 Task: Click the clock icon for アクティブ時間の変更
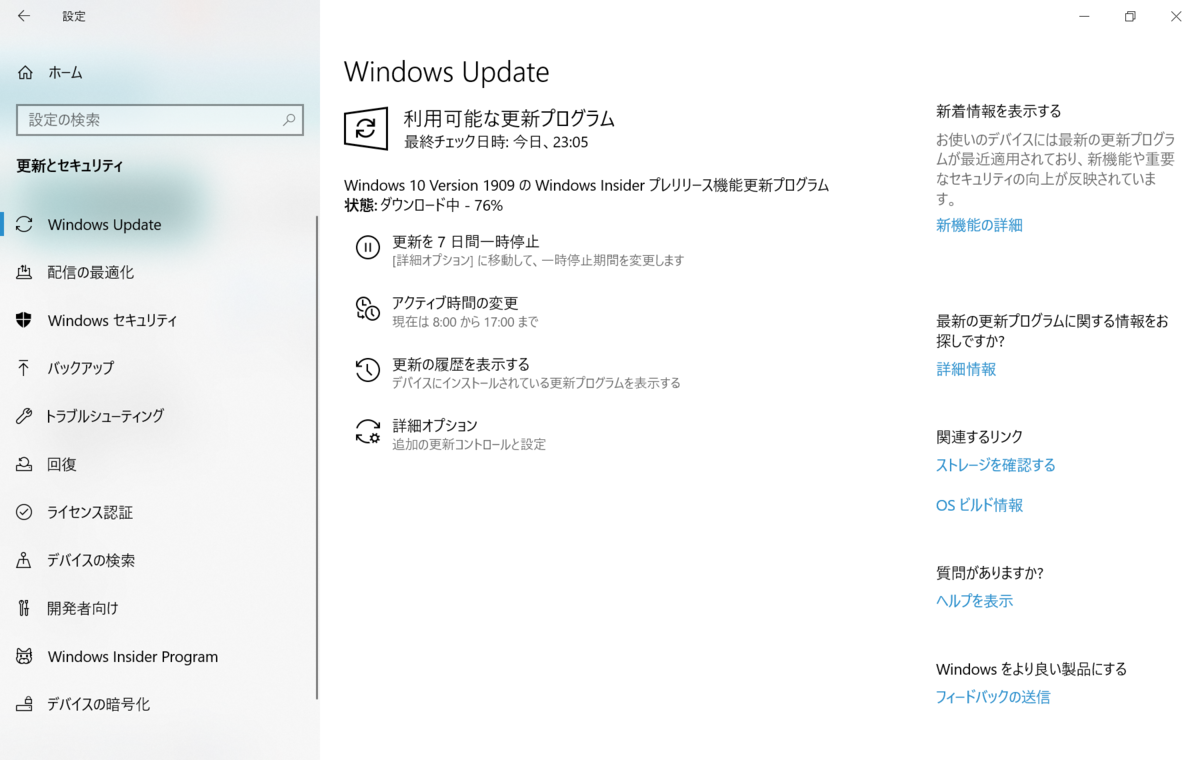368,309
